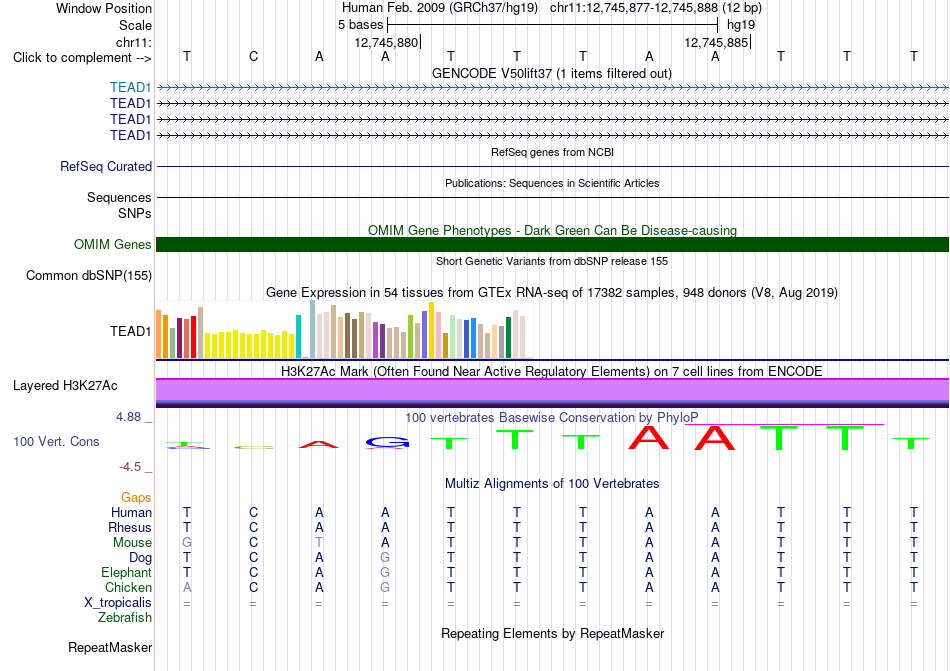Click 'Short Genetic Variants from dbSNP release 155'

[552, 262]
